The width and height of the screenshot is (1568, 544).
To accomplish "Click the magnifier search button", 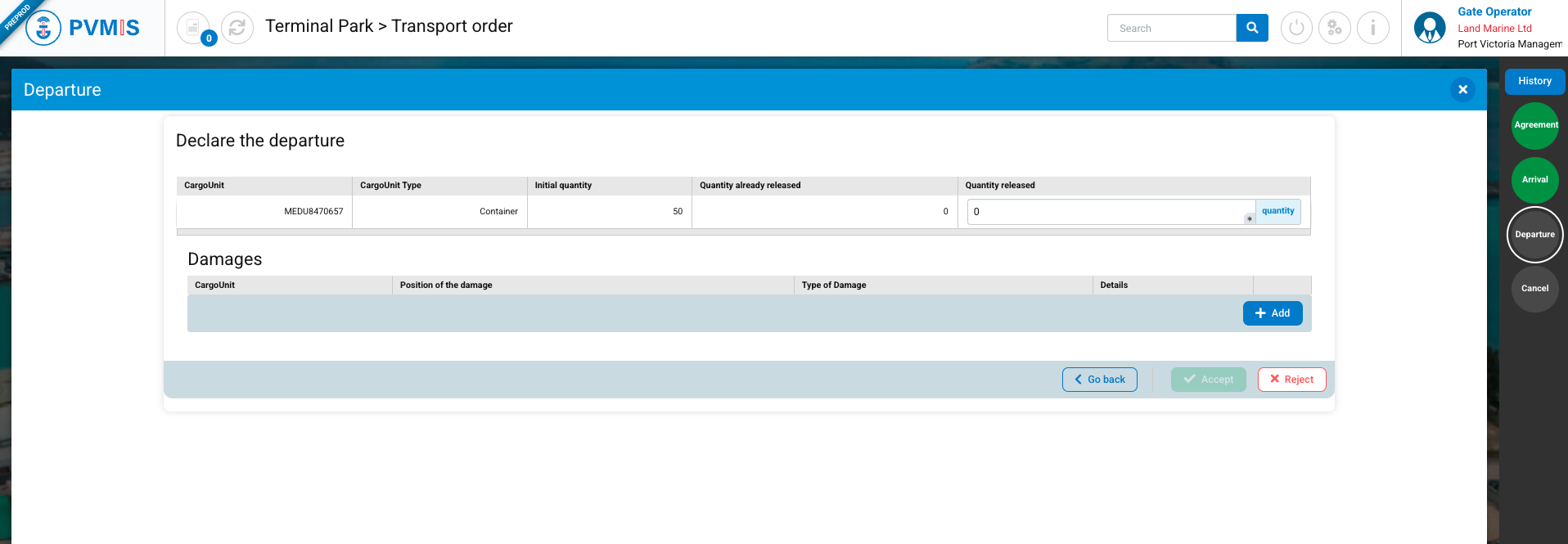I will pyautogui.click(x=1251, y=28).
